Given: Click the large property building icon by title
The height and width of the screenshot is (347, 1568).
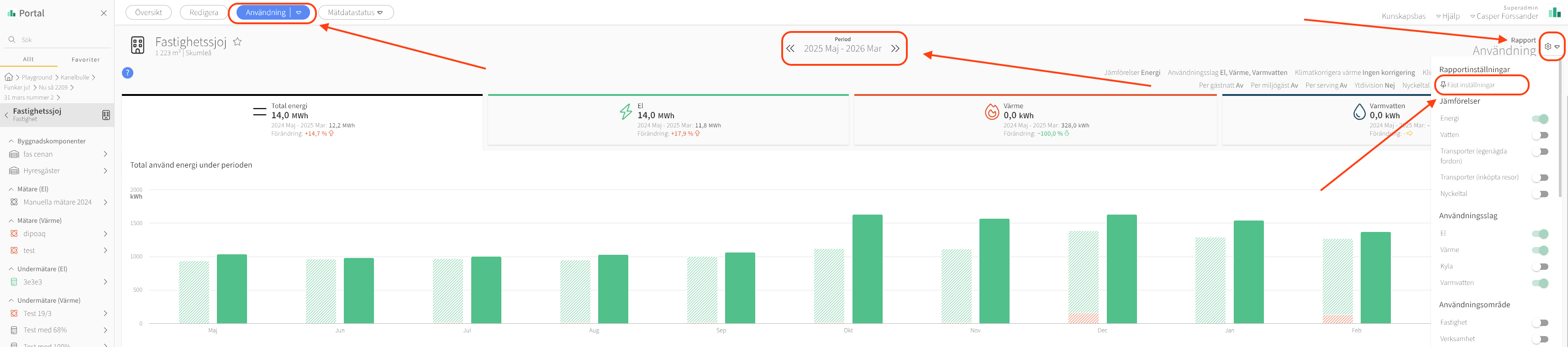Looking at the screenshot, I should click(x=137, y=45).
